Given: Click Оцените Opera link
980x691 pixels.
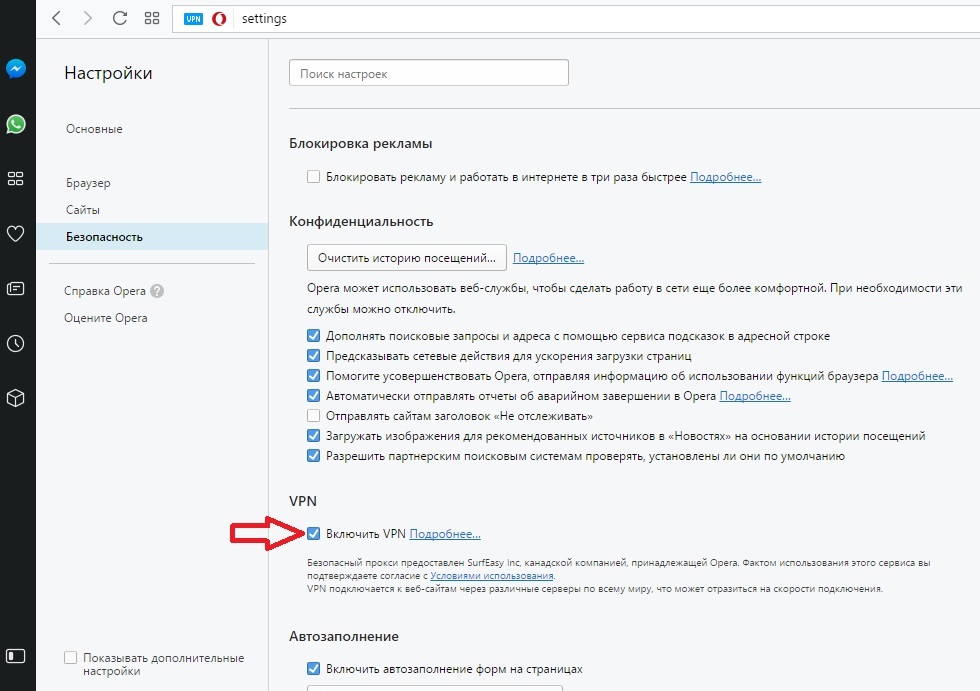Looking at the screenshot, I should click(106, 318).
